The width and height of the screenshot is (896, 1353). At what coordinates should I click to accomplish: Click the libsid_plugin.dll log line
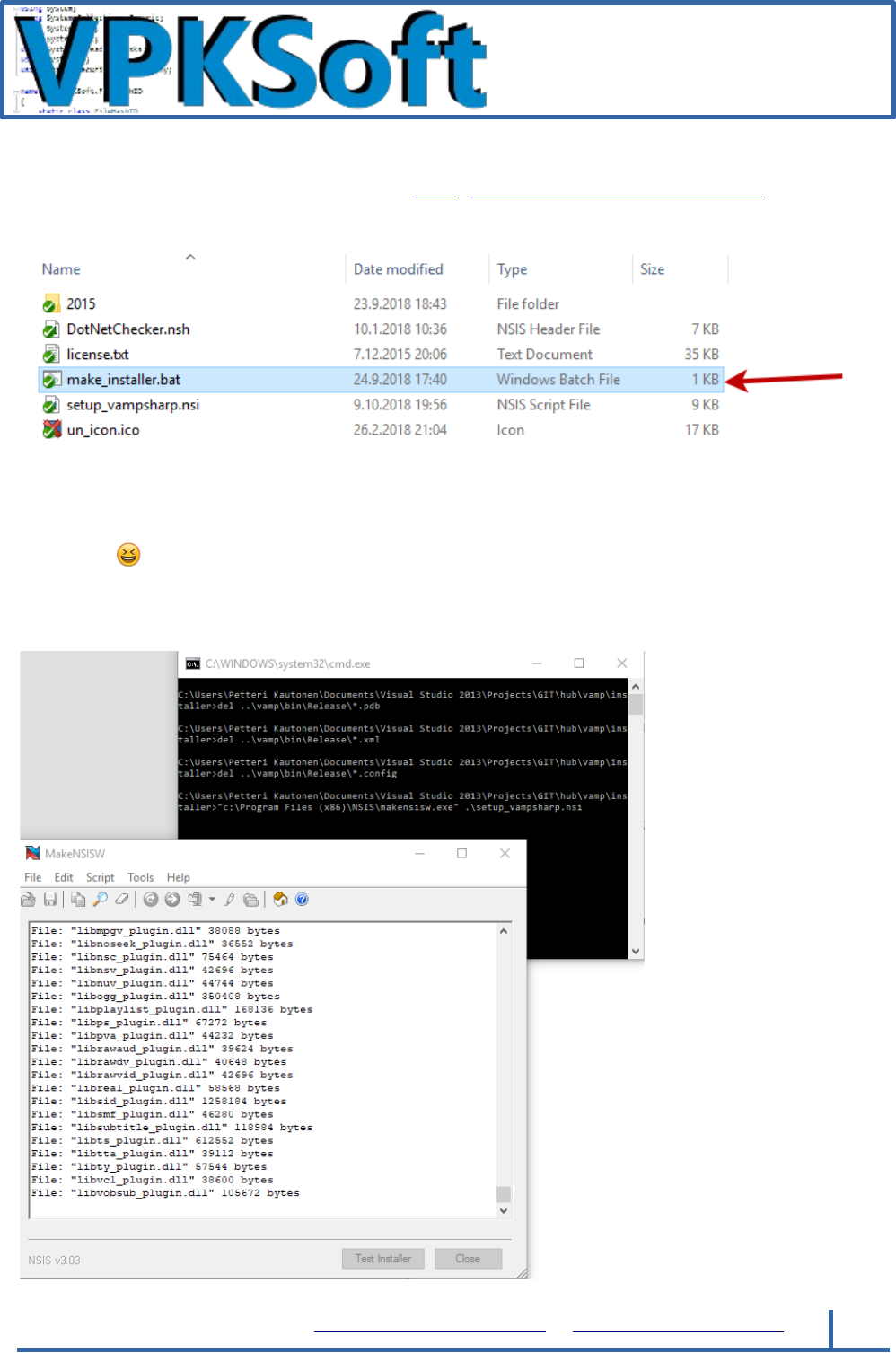159,1101
